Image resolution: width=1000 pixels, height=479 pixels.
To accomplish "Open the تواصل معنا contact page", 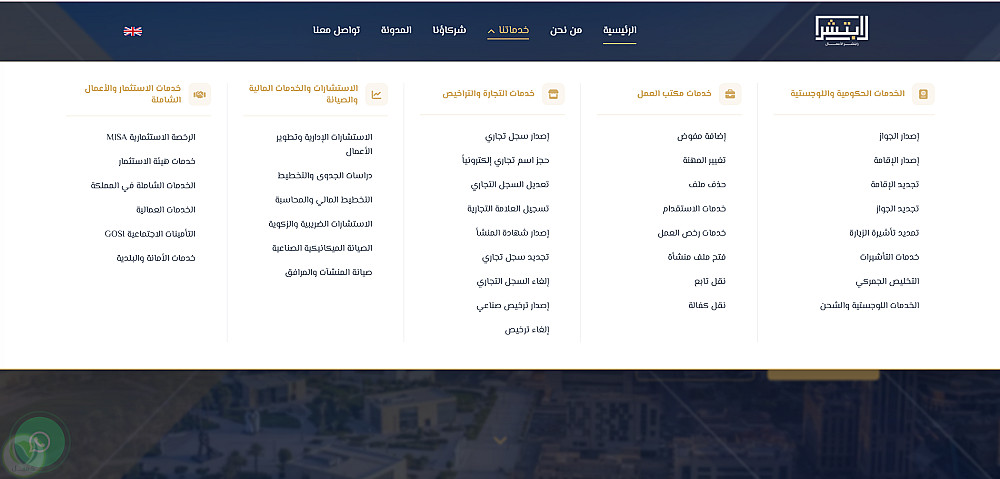I will coord(336,30).
